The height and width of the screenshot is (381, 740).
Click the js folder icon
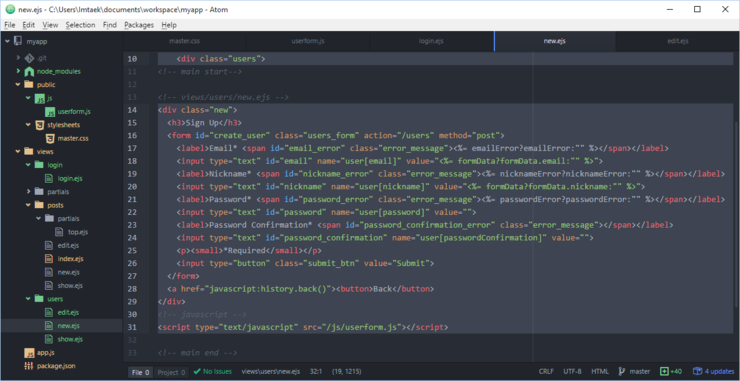pos(40,99)
